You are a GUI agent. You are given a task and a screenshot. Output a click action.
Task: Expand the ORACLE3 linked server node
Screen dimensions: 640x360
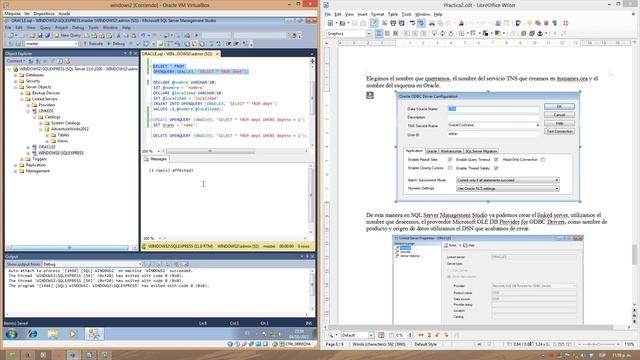(28, 147)
